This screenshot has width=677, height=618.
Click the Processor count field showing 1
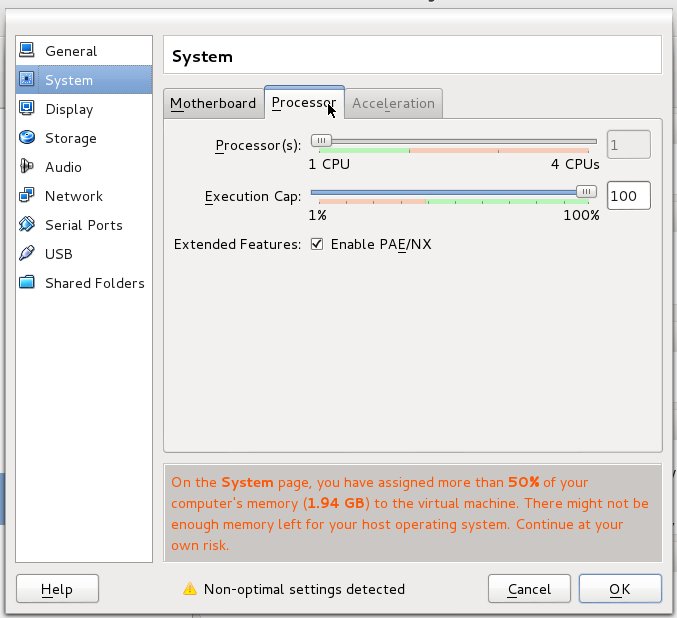pyautogui.click(x=628, y=145)
